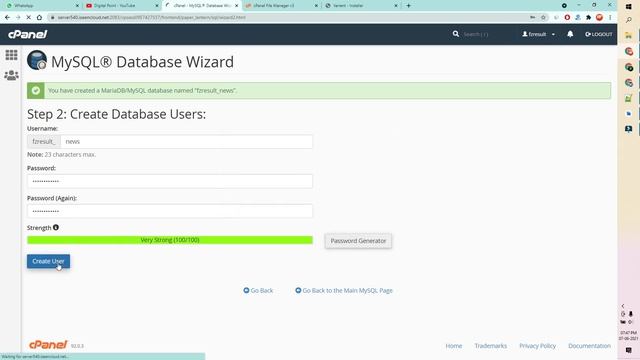Click the Create User button
640x360 pixels.
[x=48, y=261]
